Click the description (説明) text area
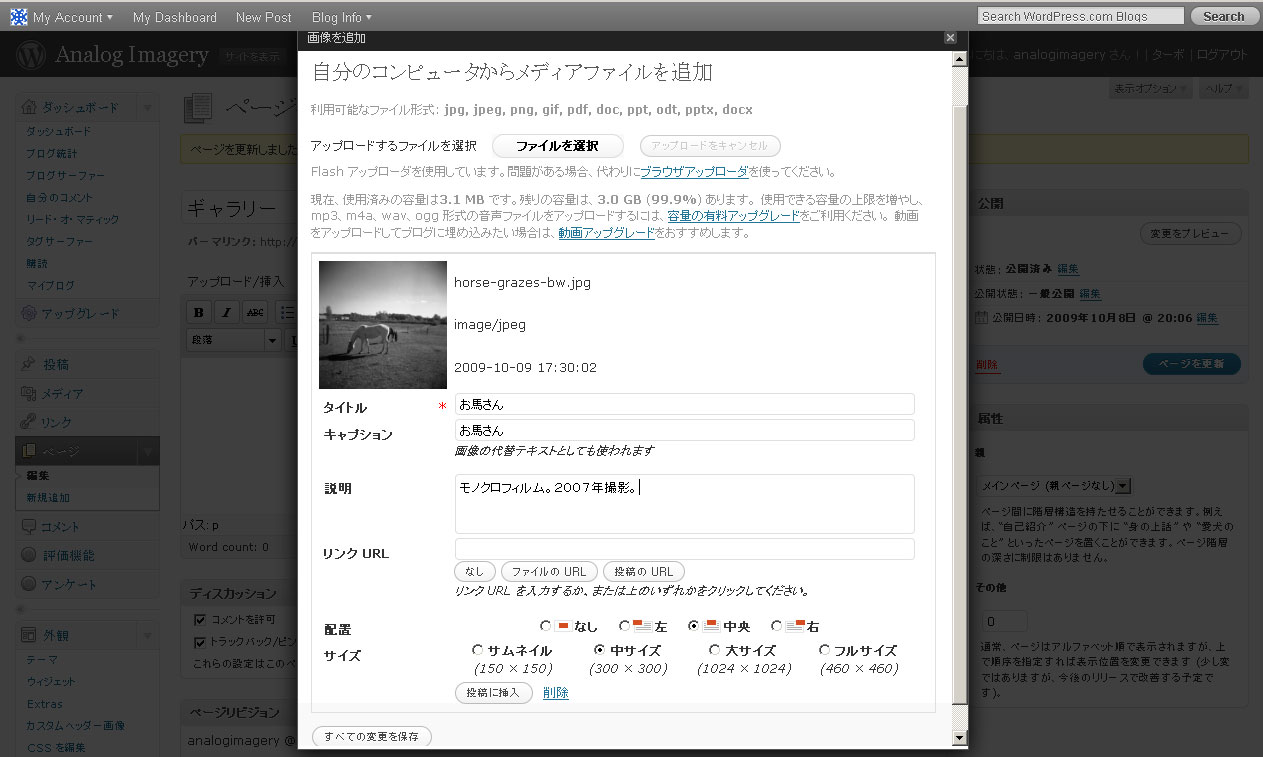The width and height of the screenshot is (1263, 757). [x=684, y=504]
